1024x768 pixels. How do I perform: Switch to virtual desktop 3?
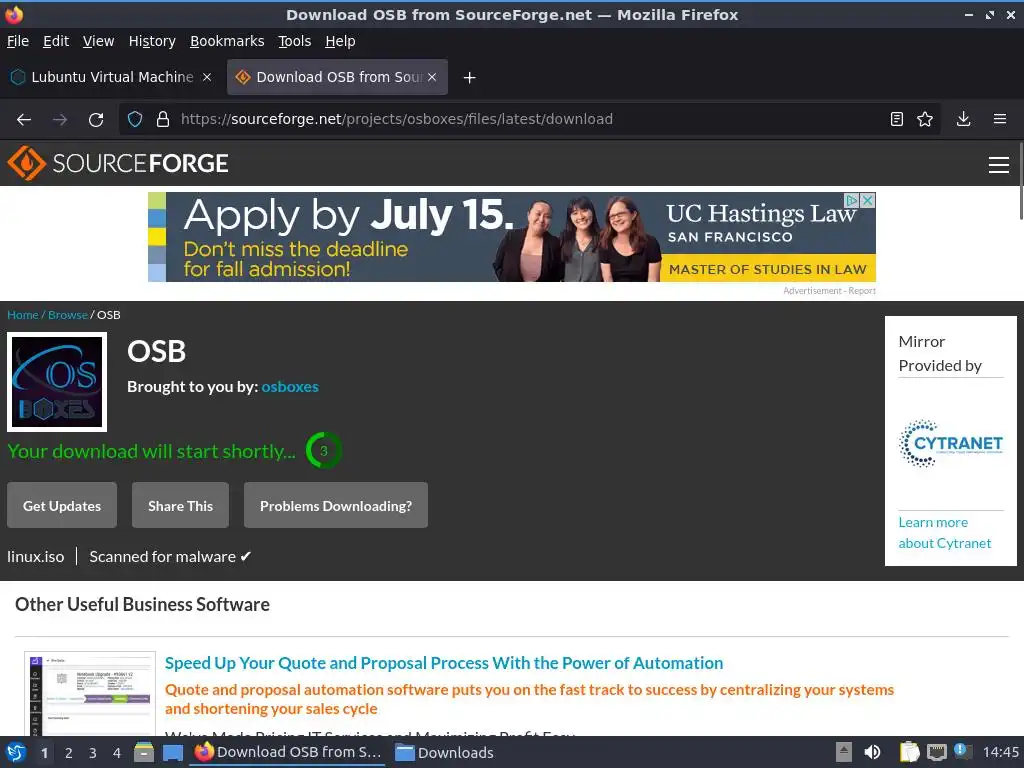click(93, 753)
